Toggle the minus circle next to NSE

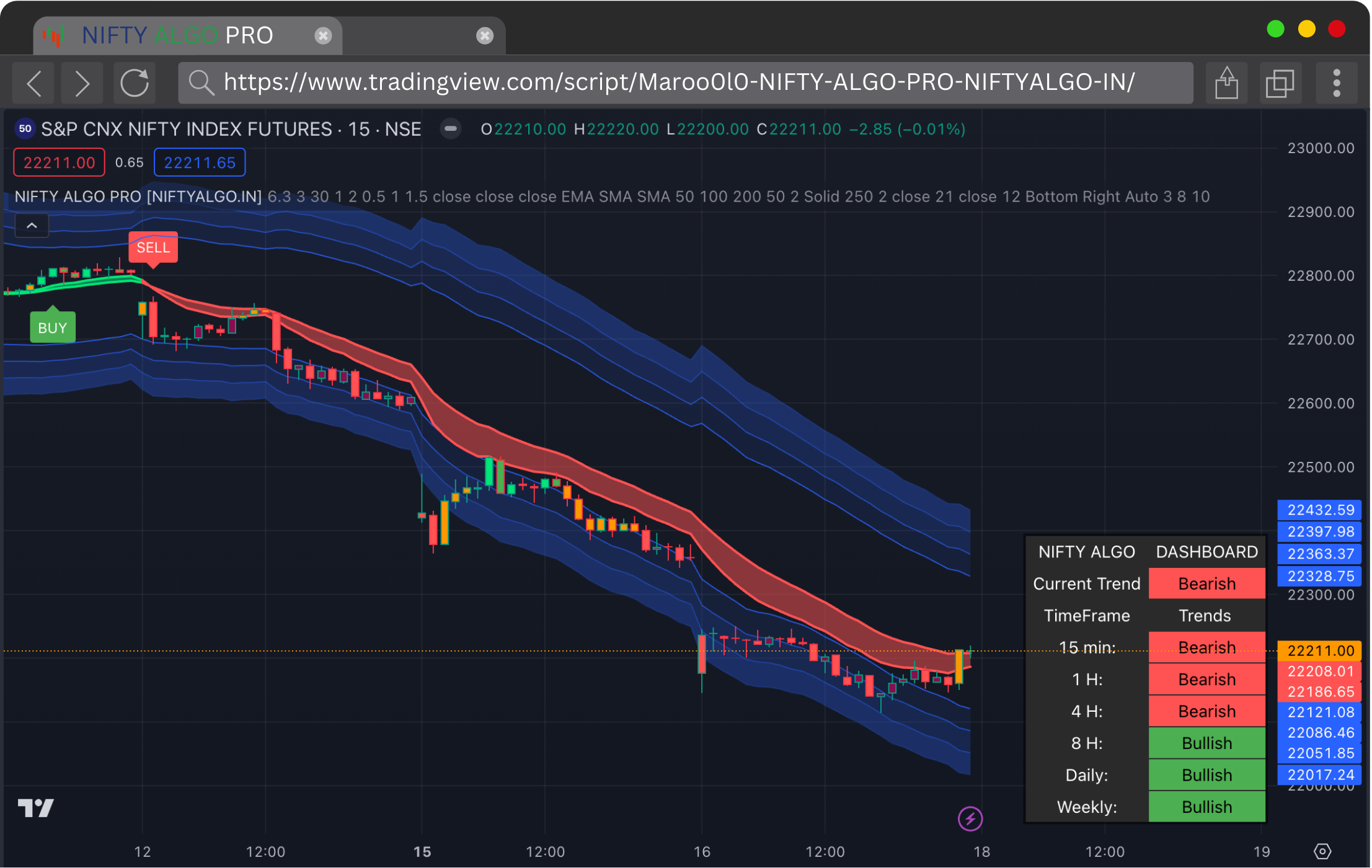(x=451, y=129)
